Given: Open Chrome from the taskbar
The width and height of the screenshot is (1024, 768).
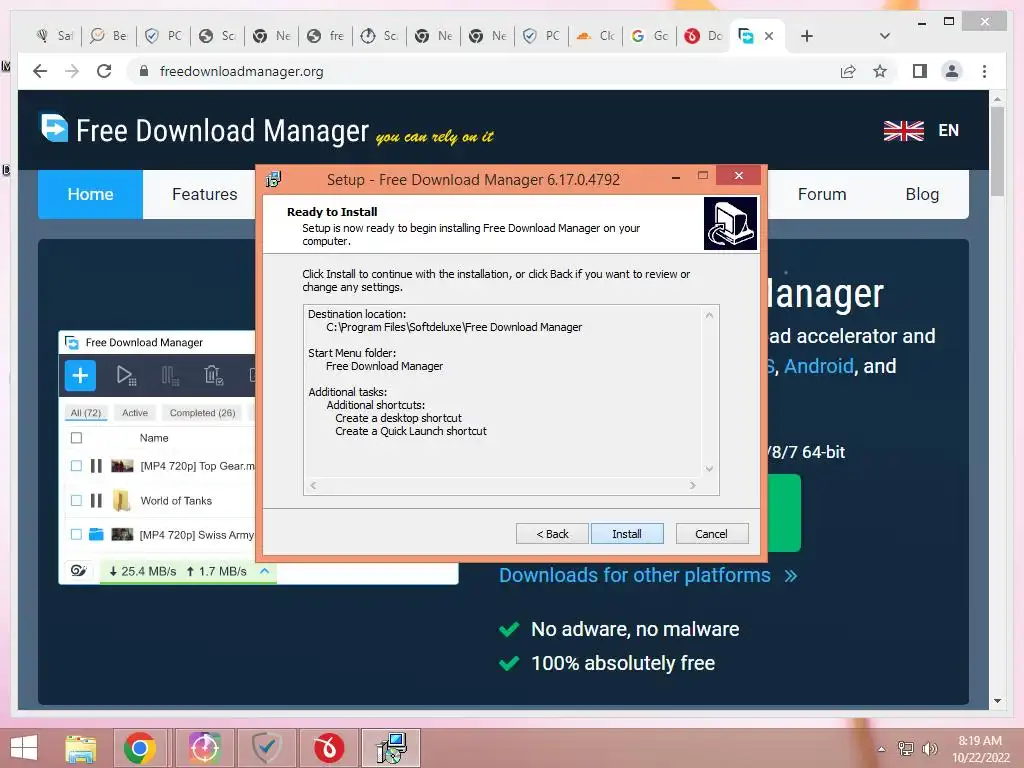Looking at the screenshot, I should pos(140,748).
